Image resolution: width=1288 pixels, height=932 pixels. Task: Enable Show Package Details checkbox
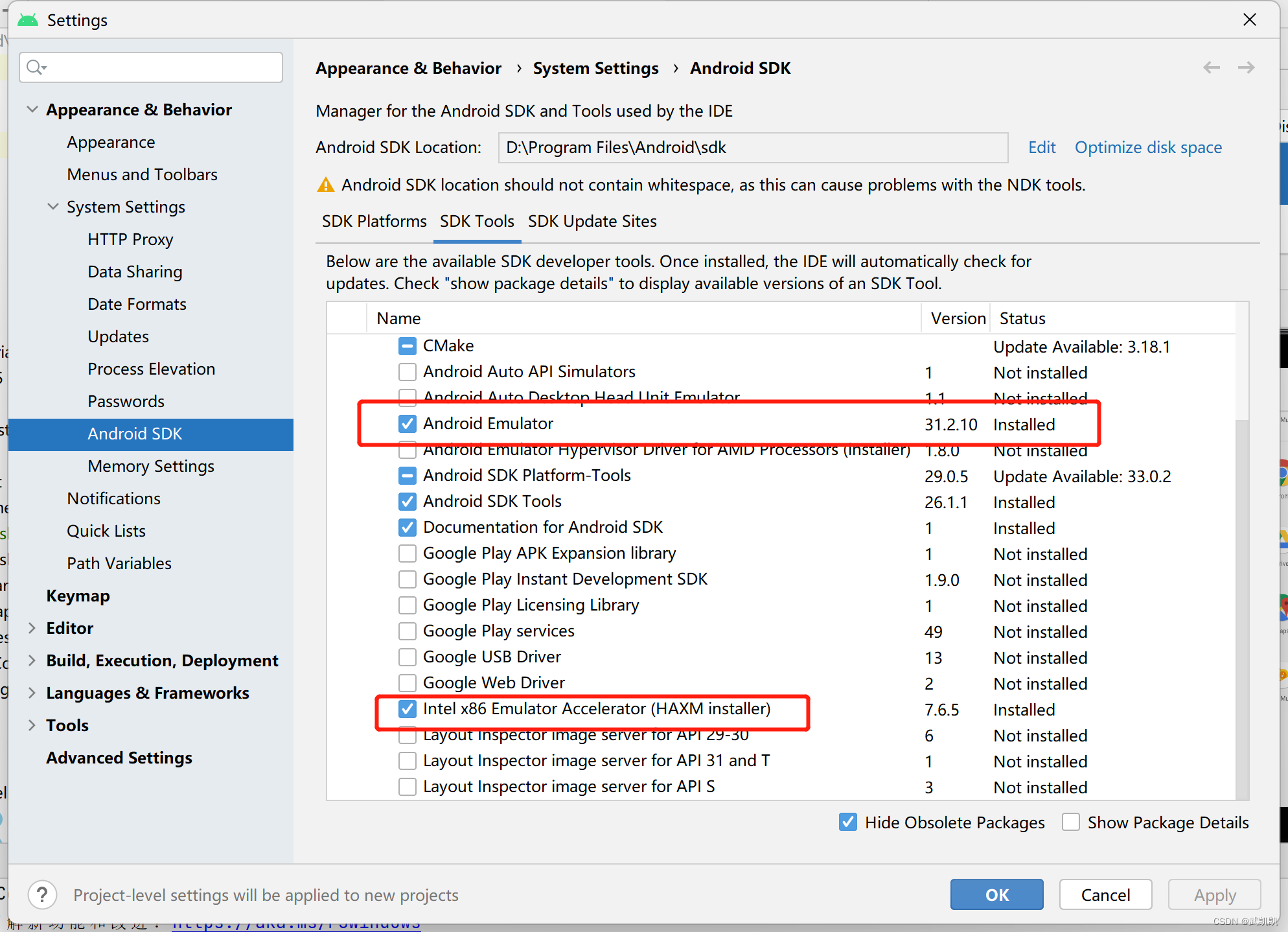[1071, 822]
